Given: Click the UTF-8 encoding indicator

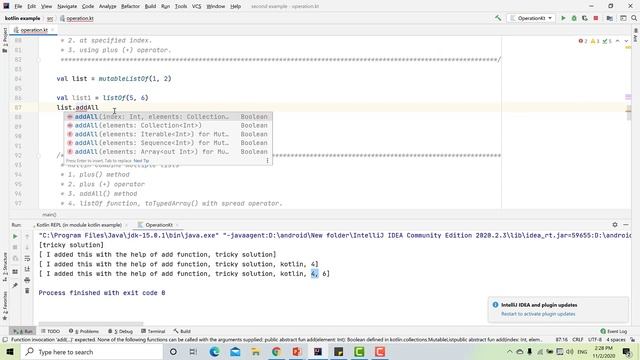Looking at the screenshot, I should point(595,340).
